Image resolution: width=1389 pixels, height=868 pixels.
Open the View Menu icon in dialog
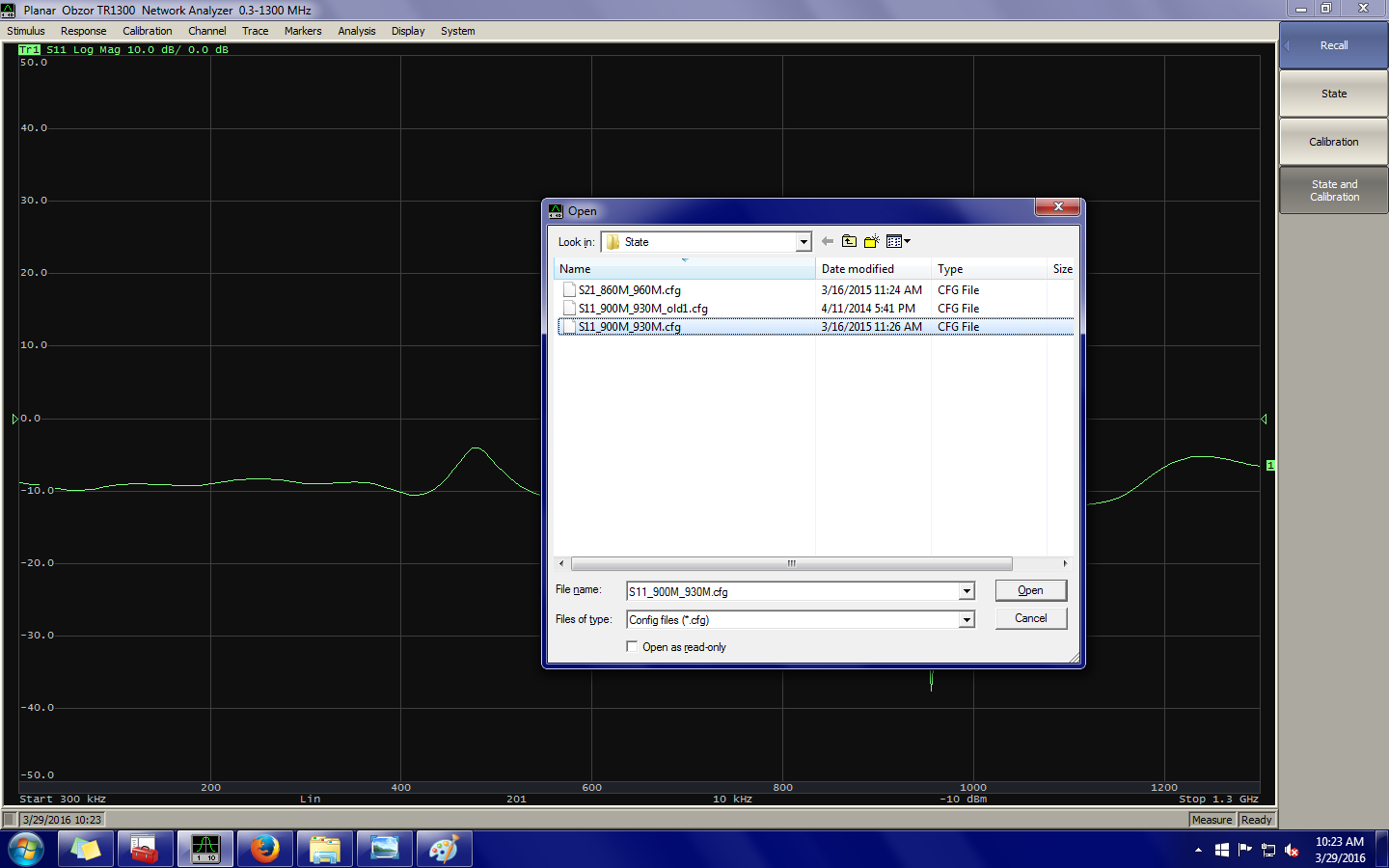(x=898, y=242)
